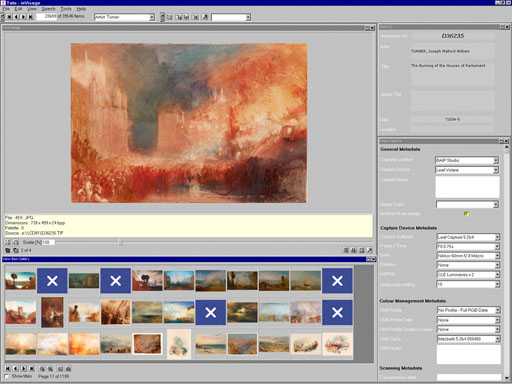Viewport: 512px width, 384px height.
Task: Click the second blue X placeholder in top gallery row
Action: [x=115, y=281]
